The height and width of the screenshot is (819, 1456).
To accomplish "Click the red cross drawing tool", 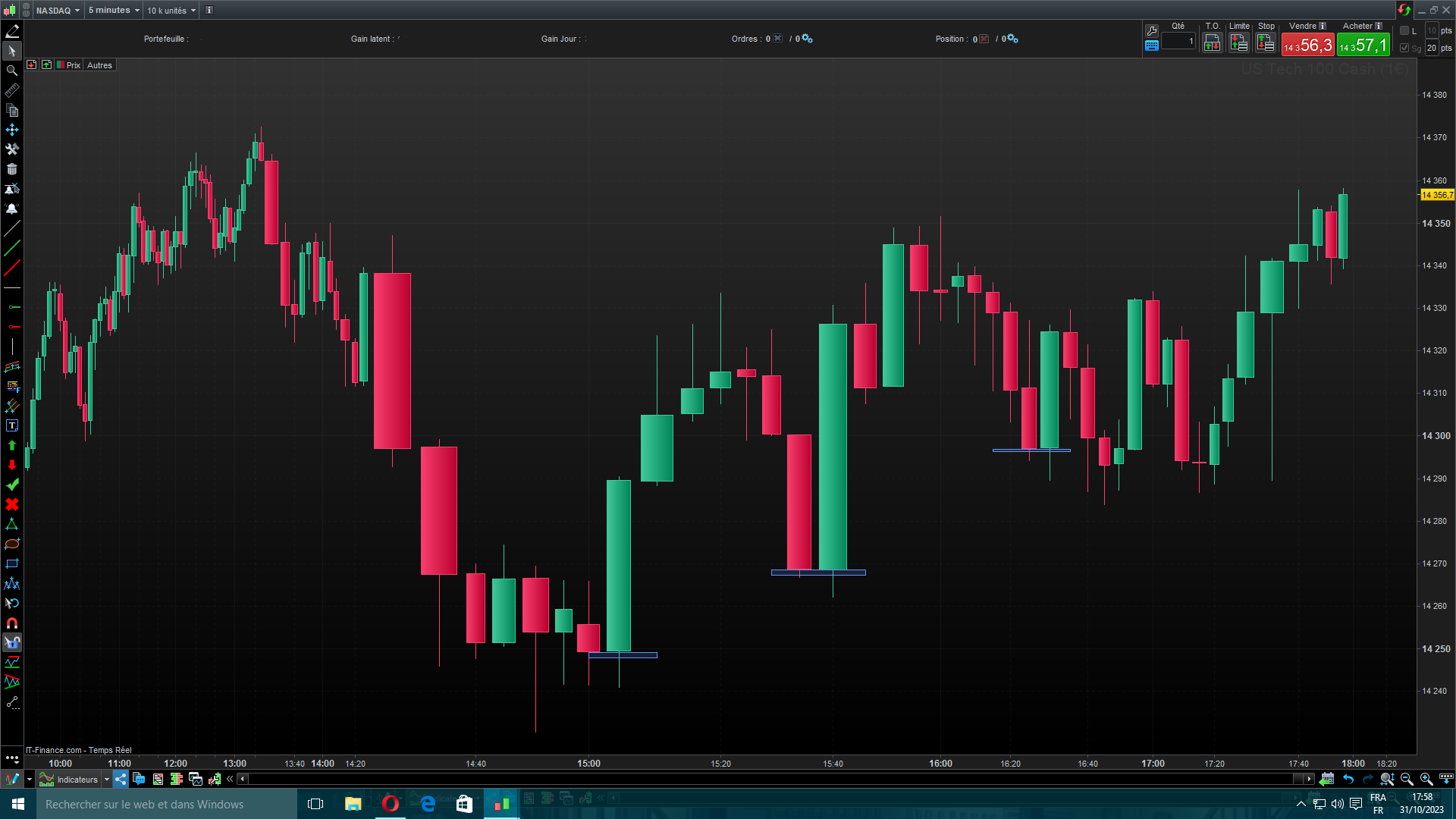I will pos(12,505).
